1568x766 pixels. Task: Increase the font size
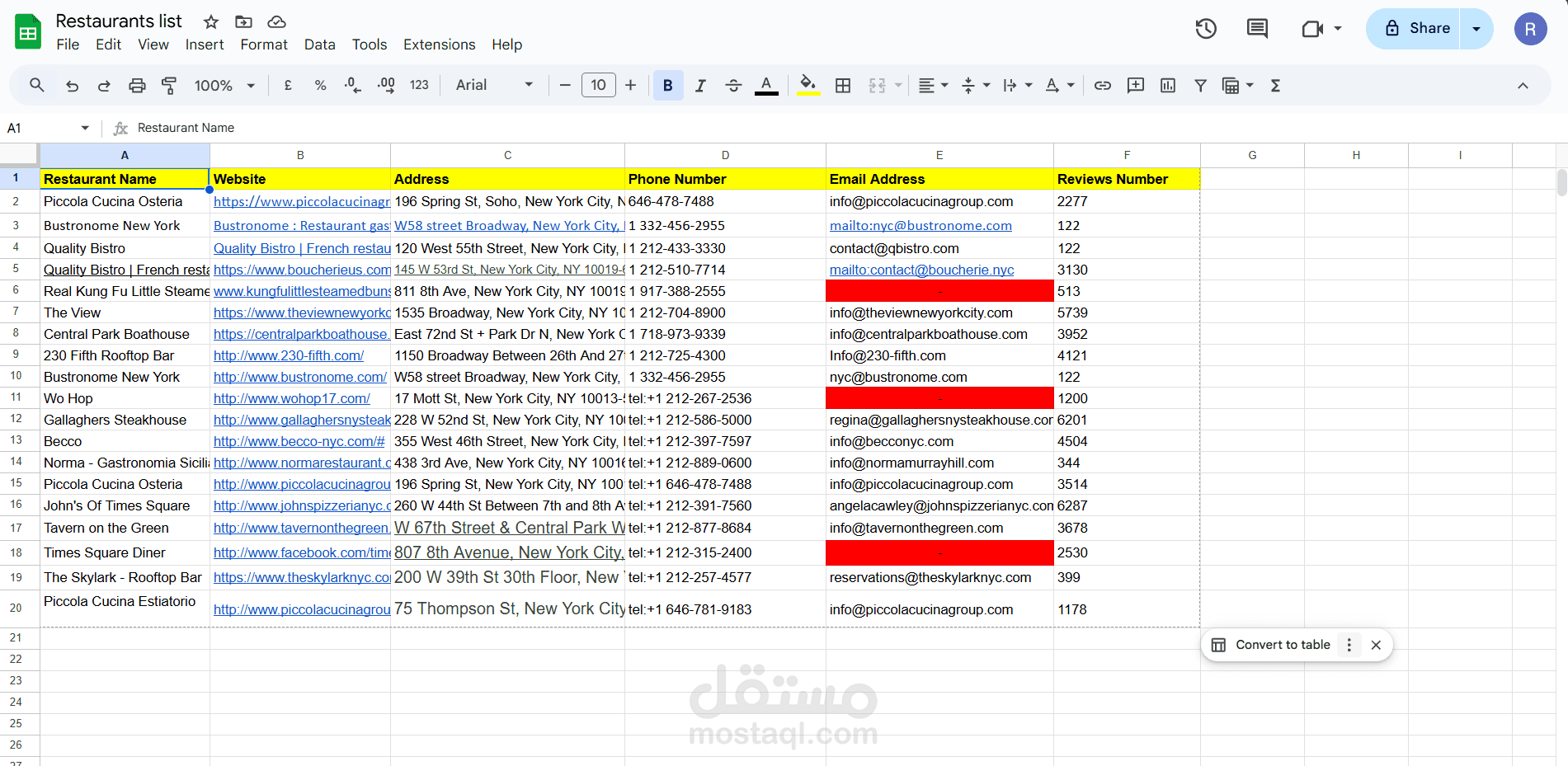[x=630, y=85]
